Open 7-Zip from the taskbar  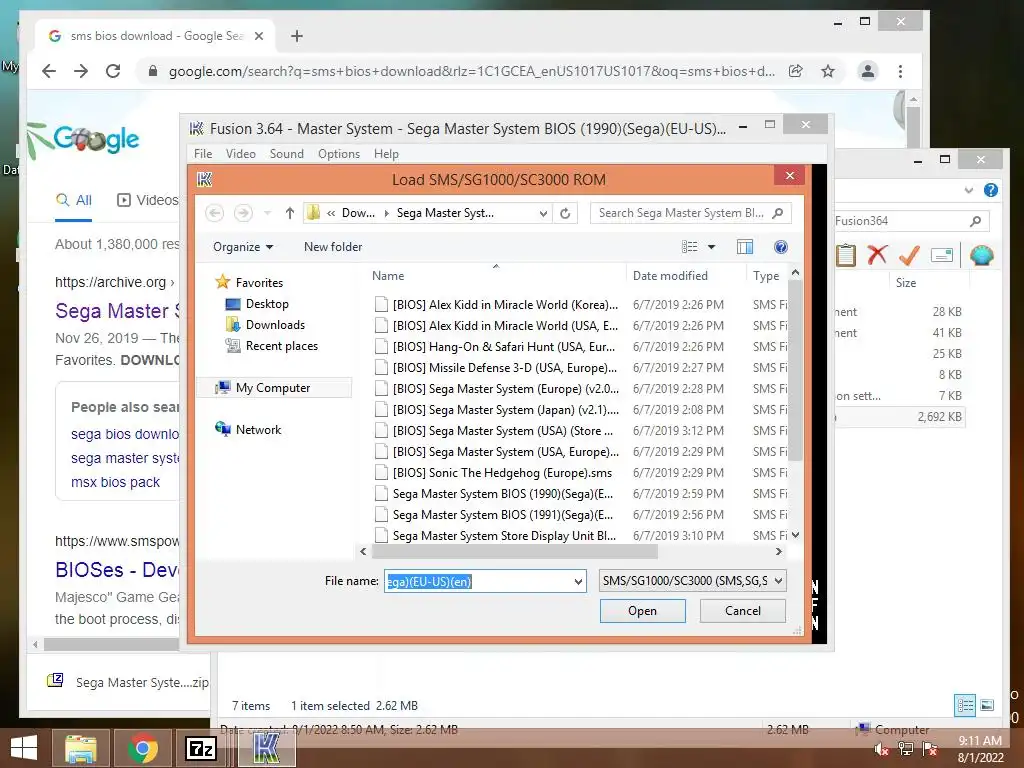click(x=200, y=748)
